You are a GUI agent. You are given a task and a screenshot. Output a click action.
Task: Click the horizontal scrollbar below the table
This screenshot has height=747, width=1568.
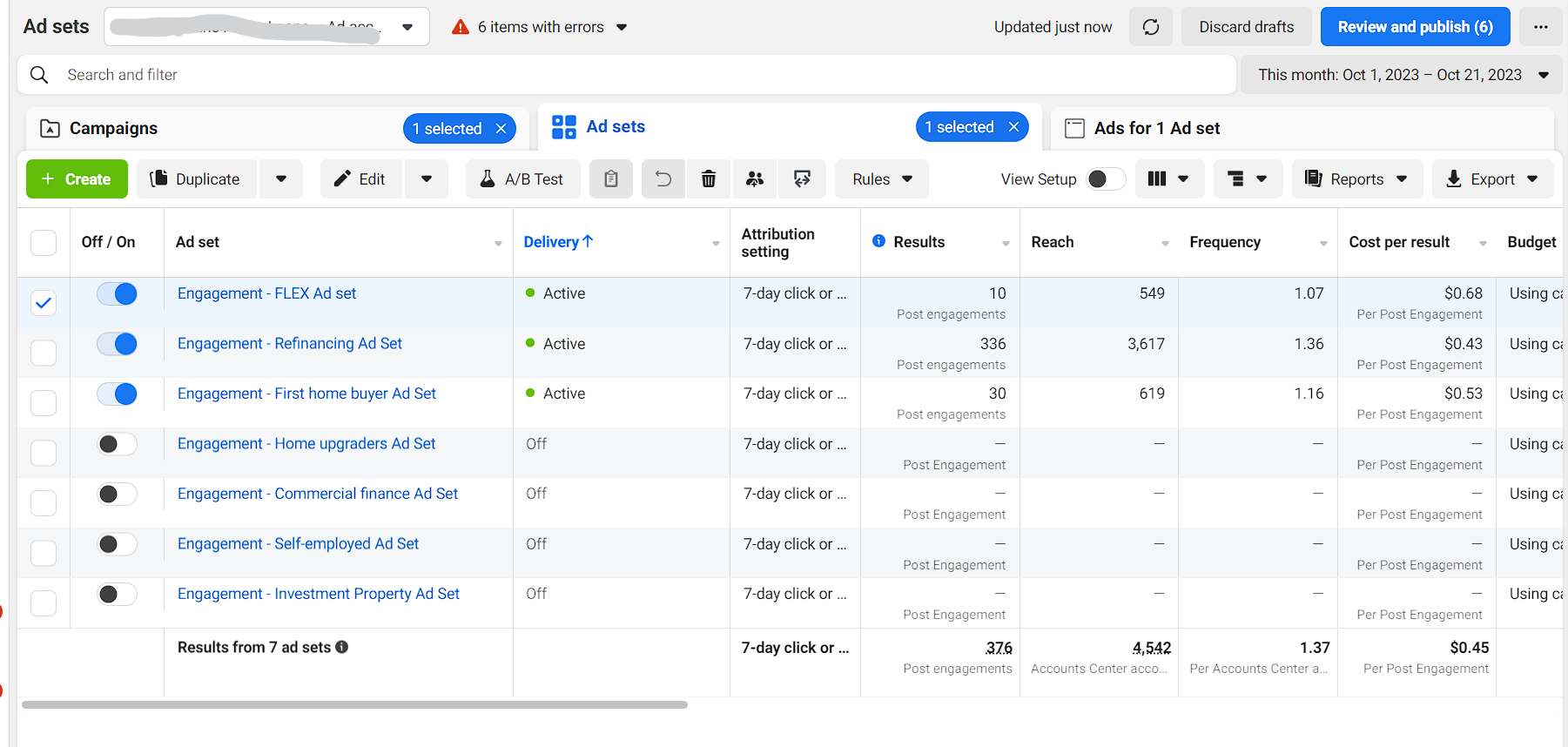point(354,704)
